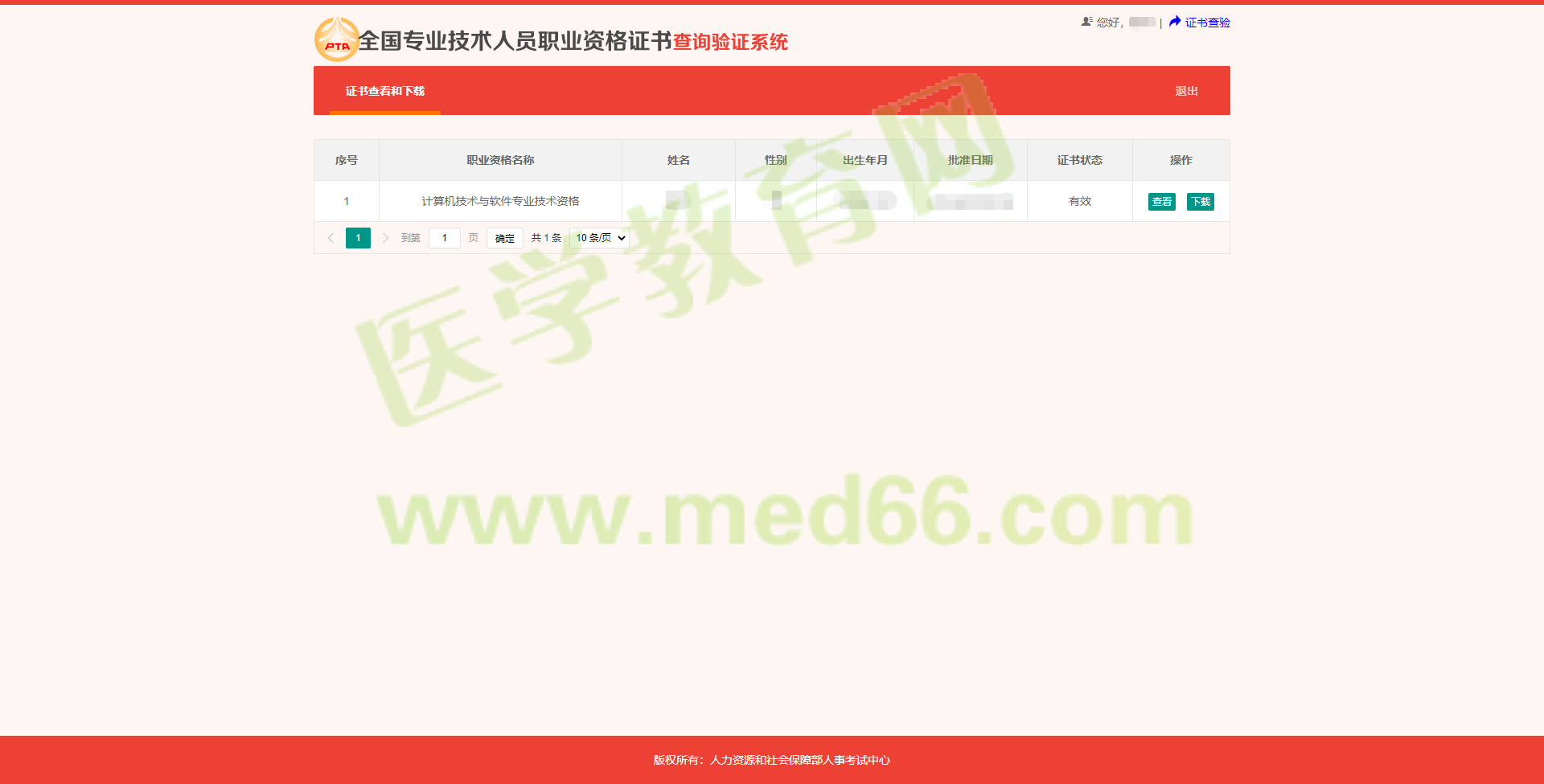1544x784 pixels.
Task: Go to previous page with left chevron
Action: 331,238
